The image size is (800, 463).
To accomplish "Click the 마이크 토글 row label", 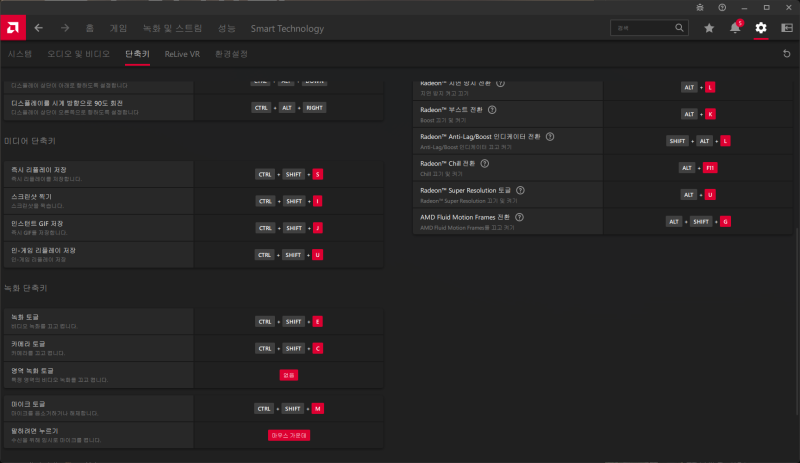I will (28, 404).
